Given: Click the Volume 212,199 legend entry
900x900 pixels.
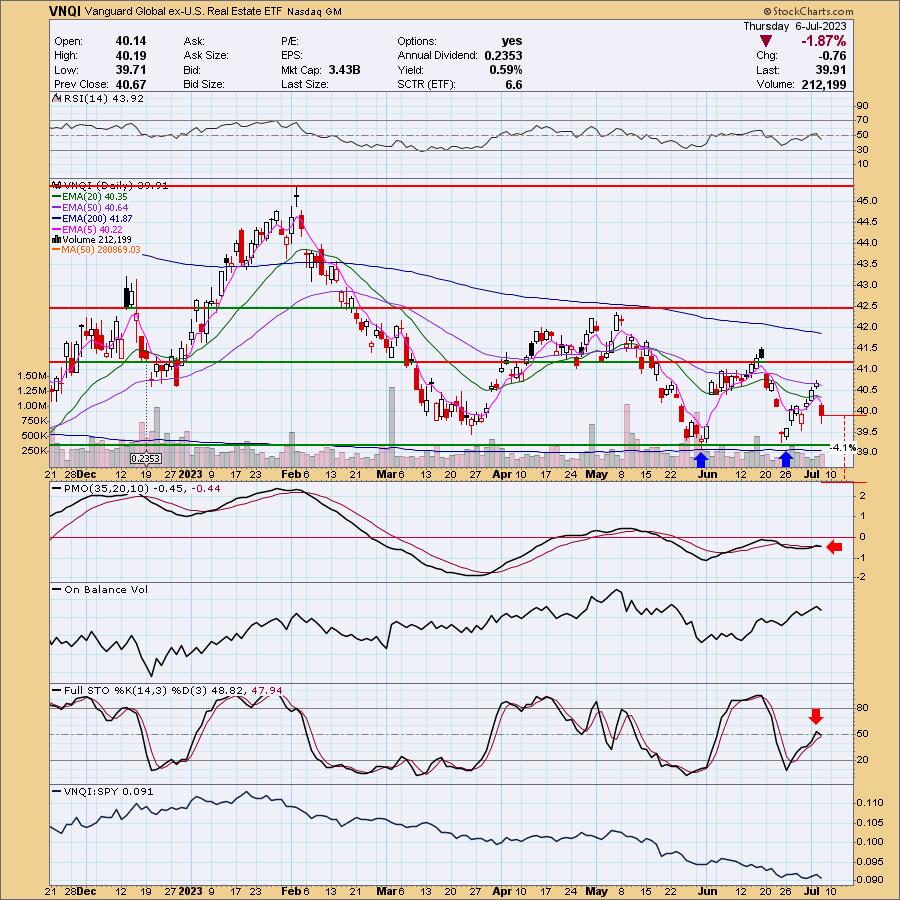Looking at the screenshot, I should [x=92, y=240].
